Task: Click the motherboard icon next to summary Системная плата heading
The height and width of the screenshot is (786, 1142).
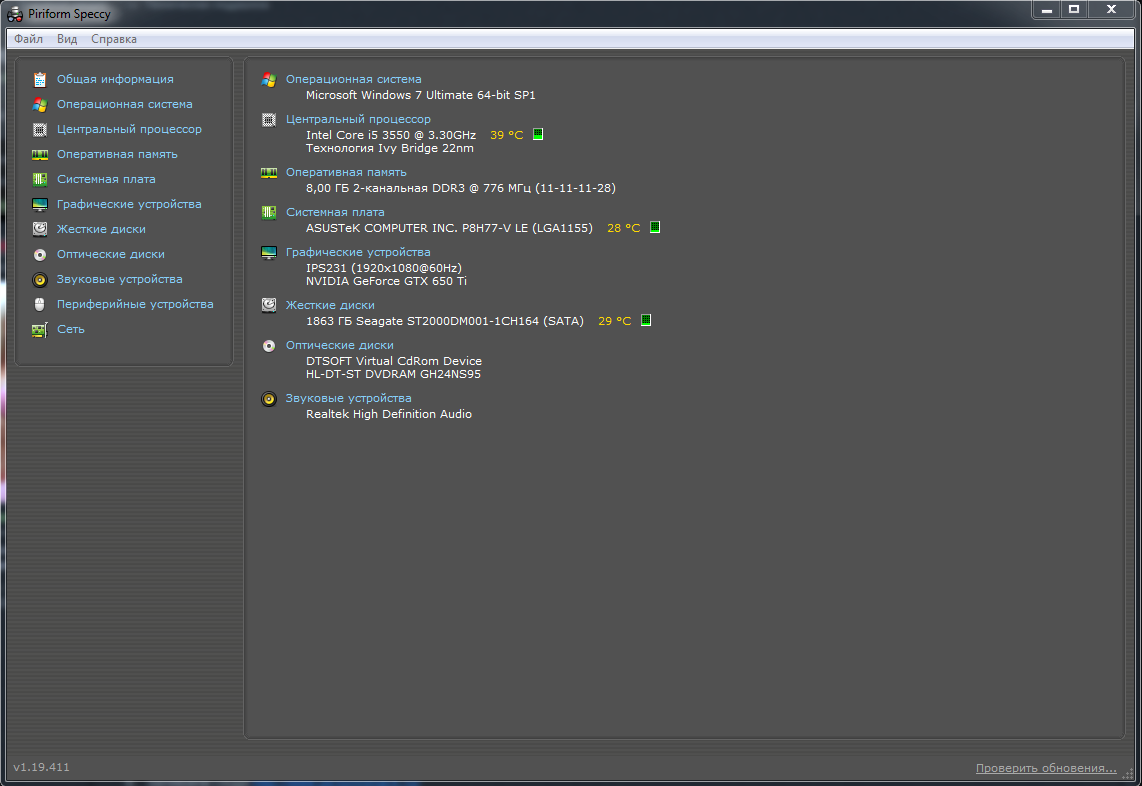Action: (269, 213)
